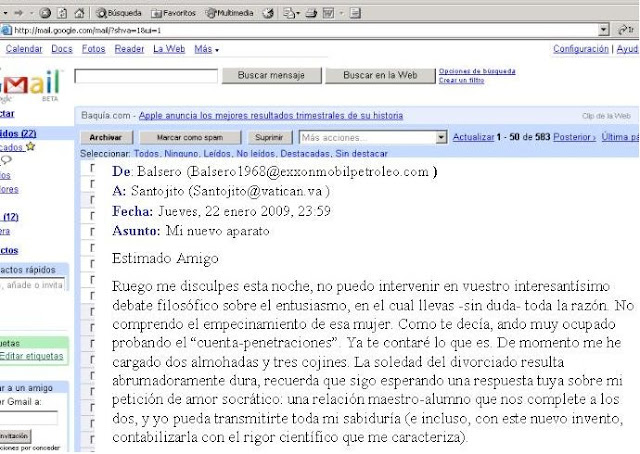Focus the Gmail search text box
This screenshot has width=640, height=454.
tap(146, 76)
